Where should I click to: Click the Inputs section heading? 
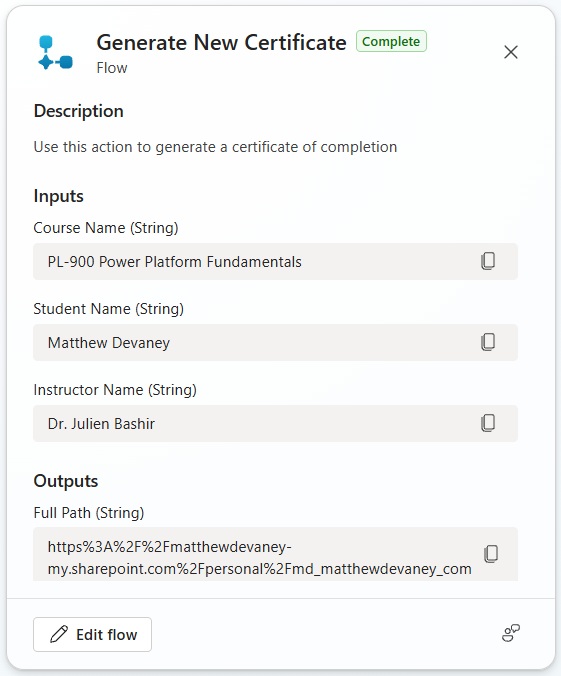59,196
